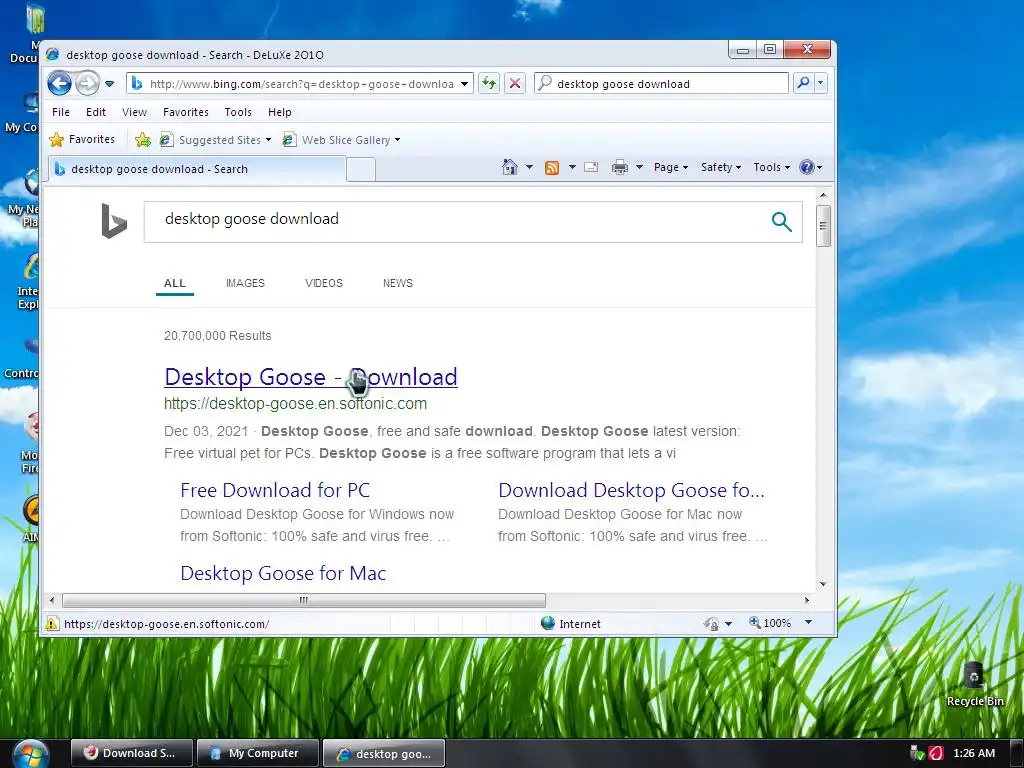Switch to the VIDEOS results tab
Screen dimensions: 1024x768
pos(323,283)
